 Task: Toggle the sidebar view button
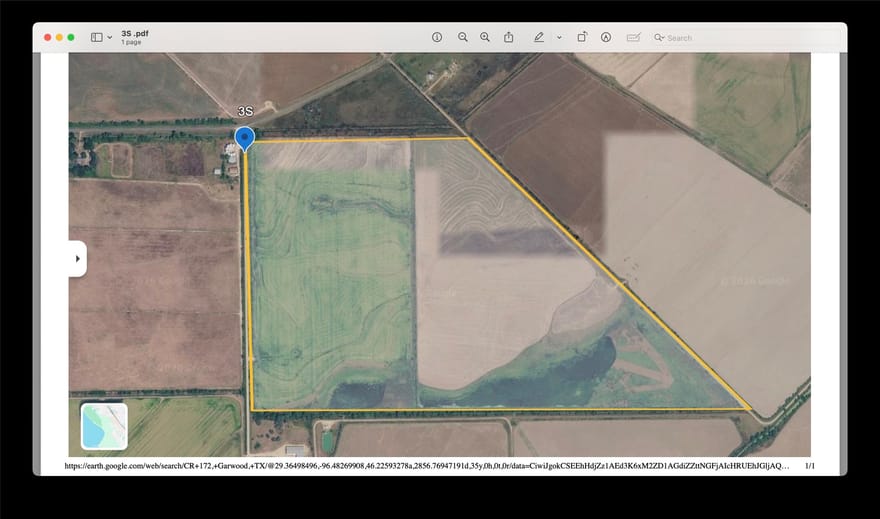[x=97, y=38]
